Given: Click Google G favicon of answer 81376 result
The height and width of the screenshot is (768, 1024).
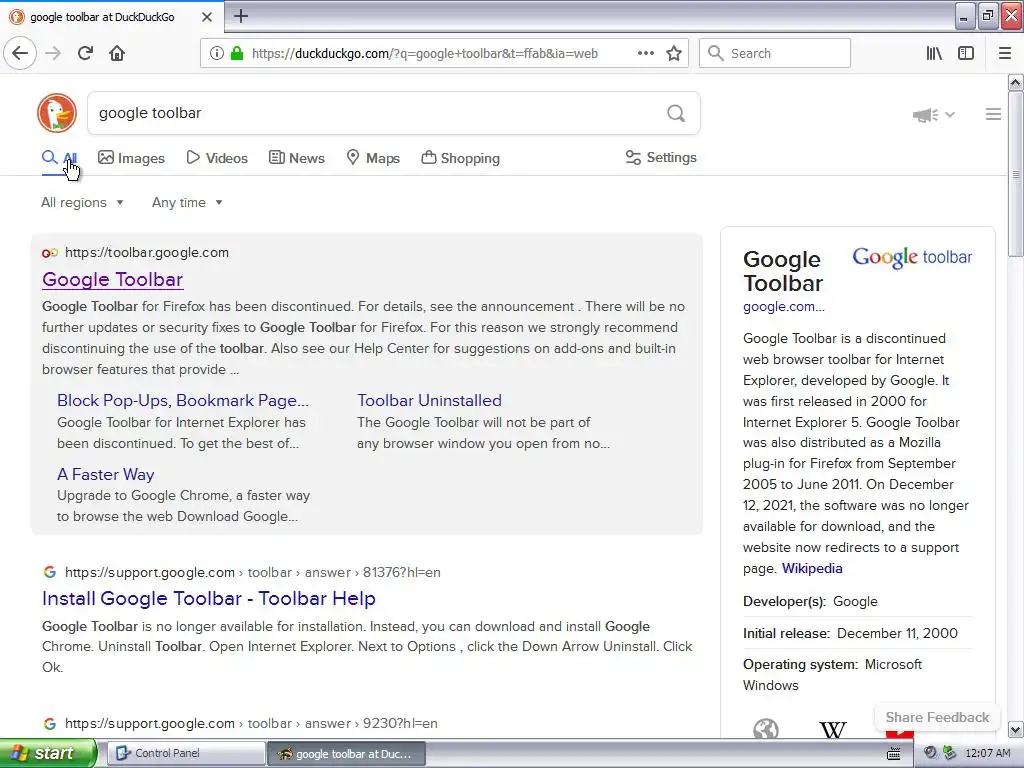Looking at the screenshot, I should [50, 572].
